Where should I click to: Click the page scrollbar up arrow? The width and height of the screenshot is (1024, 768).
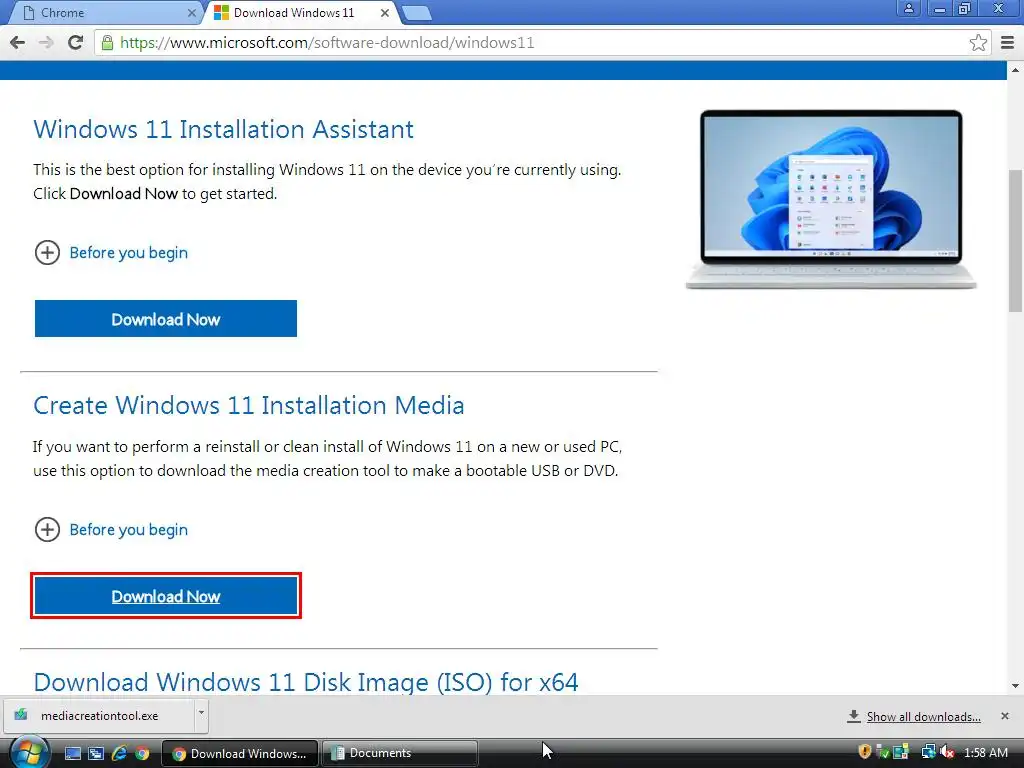pyautogui.click(x=1015, y=69)
